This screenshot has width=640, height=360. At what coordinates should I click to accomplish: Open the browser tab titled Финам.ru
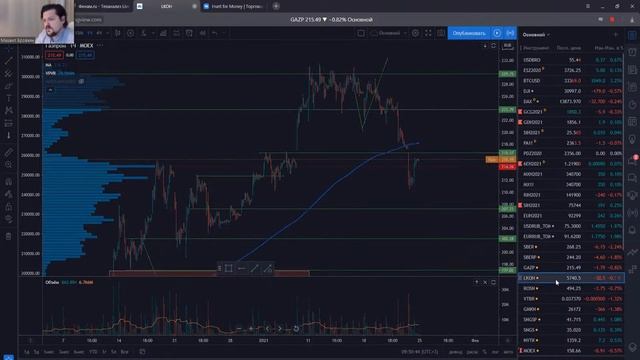(104, 6)
